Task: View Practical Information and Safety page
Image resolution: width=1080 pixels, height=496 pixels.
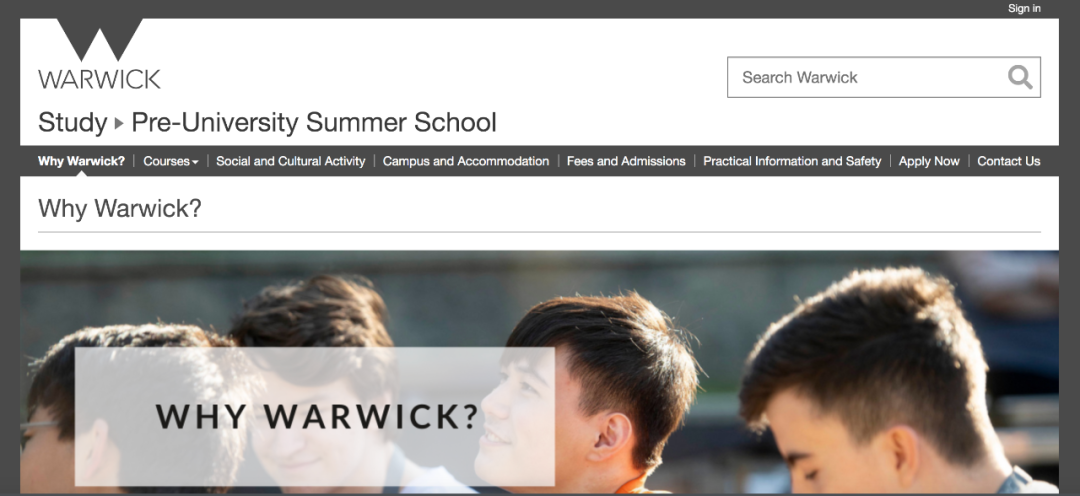Action: (792, 161)
